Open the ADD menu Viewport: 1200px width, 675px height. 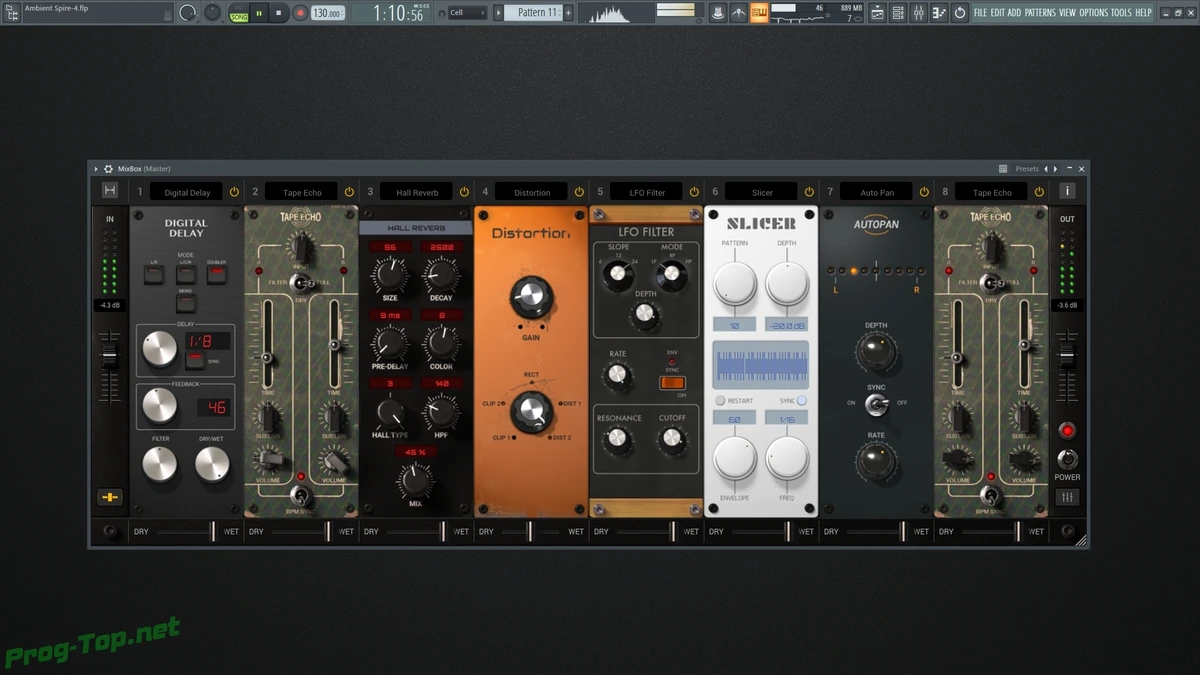(x=1014, y=13)
